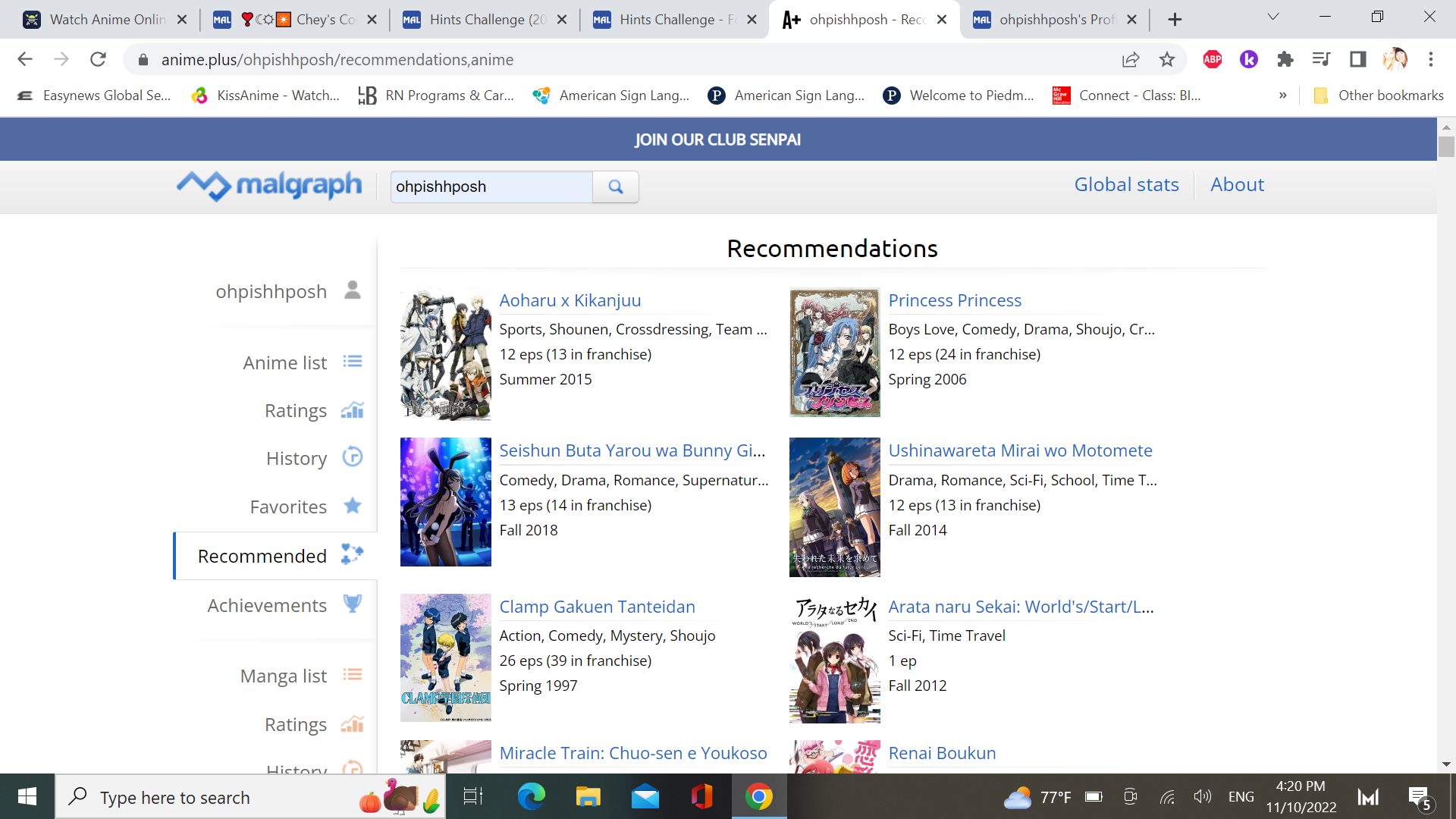Image resolution: width=1456 pixels, height=819 pixels.
Task: Open History via its clock icon
Action: (x=353, y=457)
